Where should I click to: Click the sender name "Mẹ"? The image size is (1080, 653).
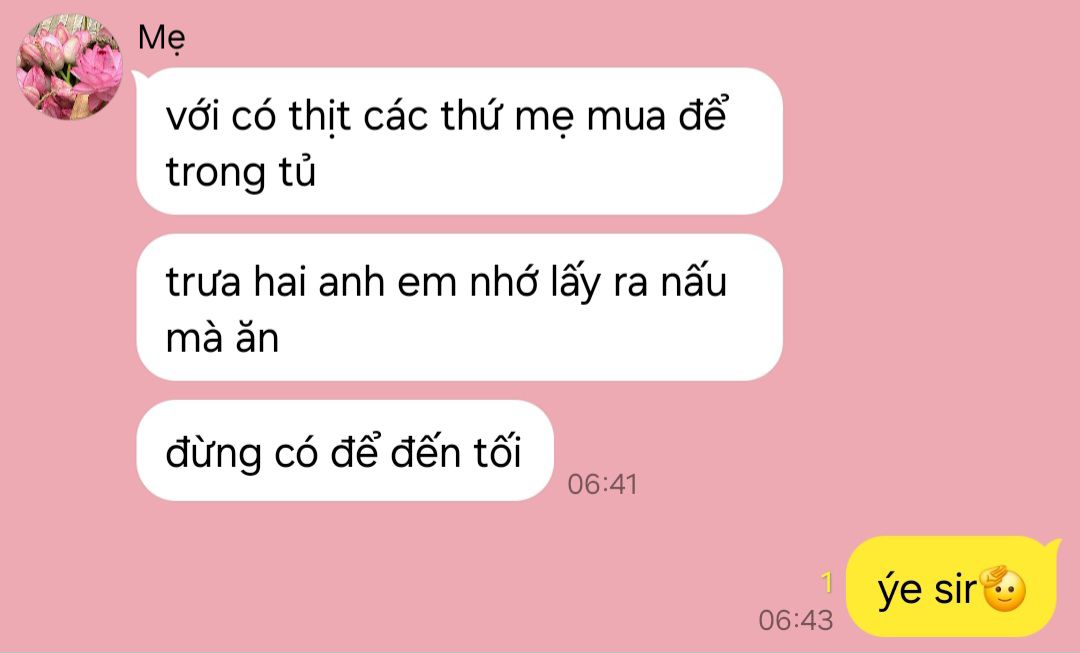coord(161,37)
